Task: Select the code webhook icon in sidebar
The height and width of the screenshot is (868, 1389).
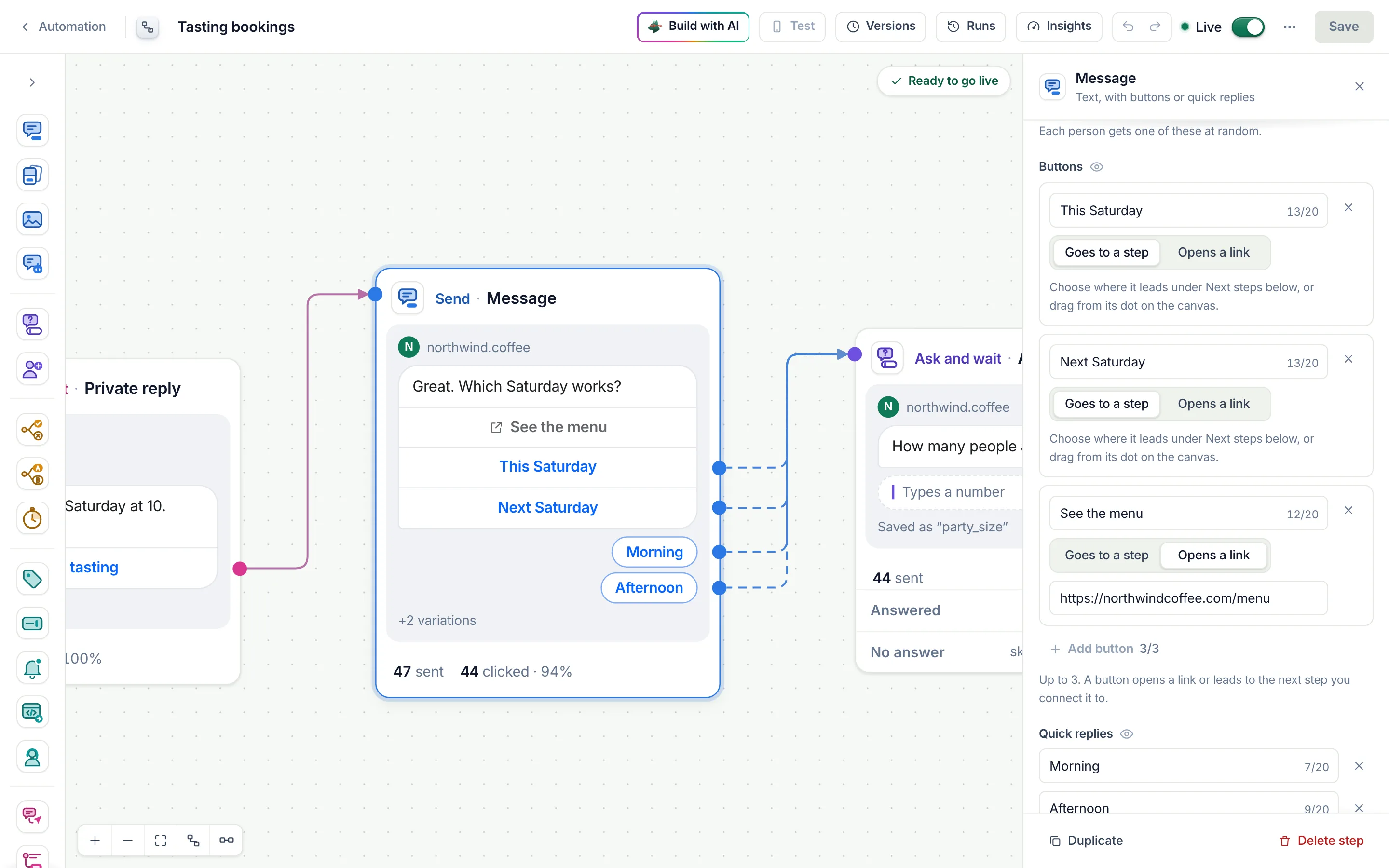Action: [32, 712]
